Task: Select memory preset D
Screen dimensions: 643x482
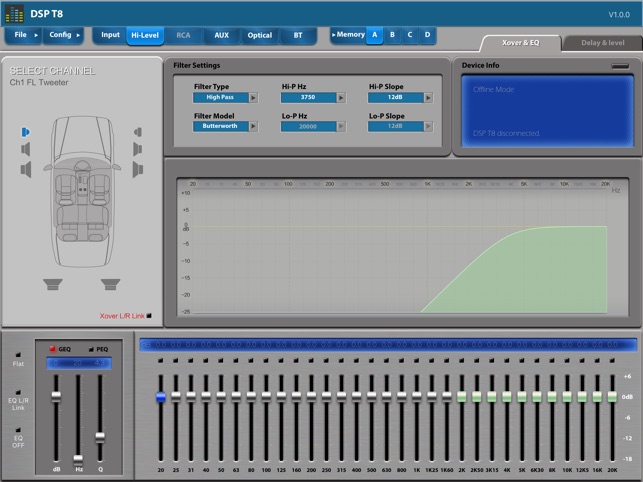Action: (427, 35)
